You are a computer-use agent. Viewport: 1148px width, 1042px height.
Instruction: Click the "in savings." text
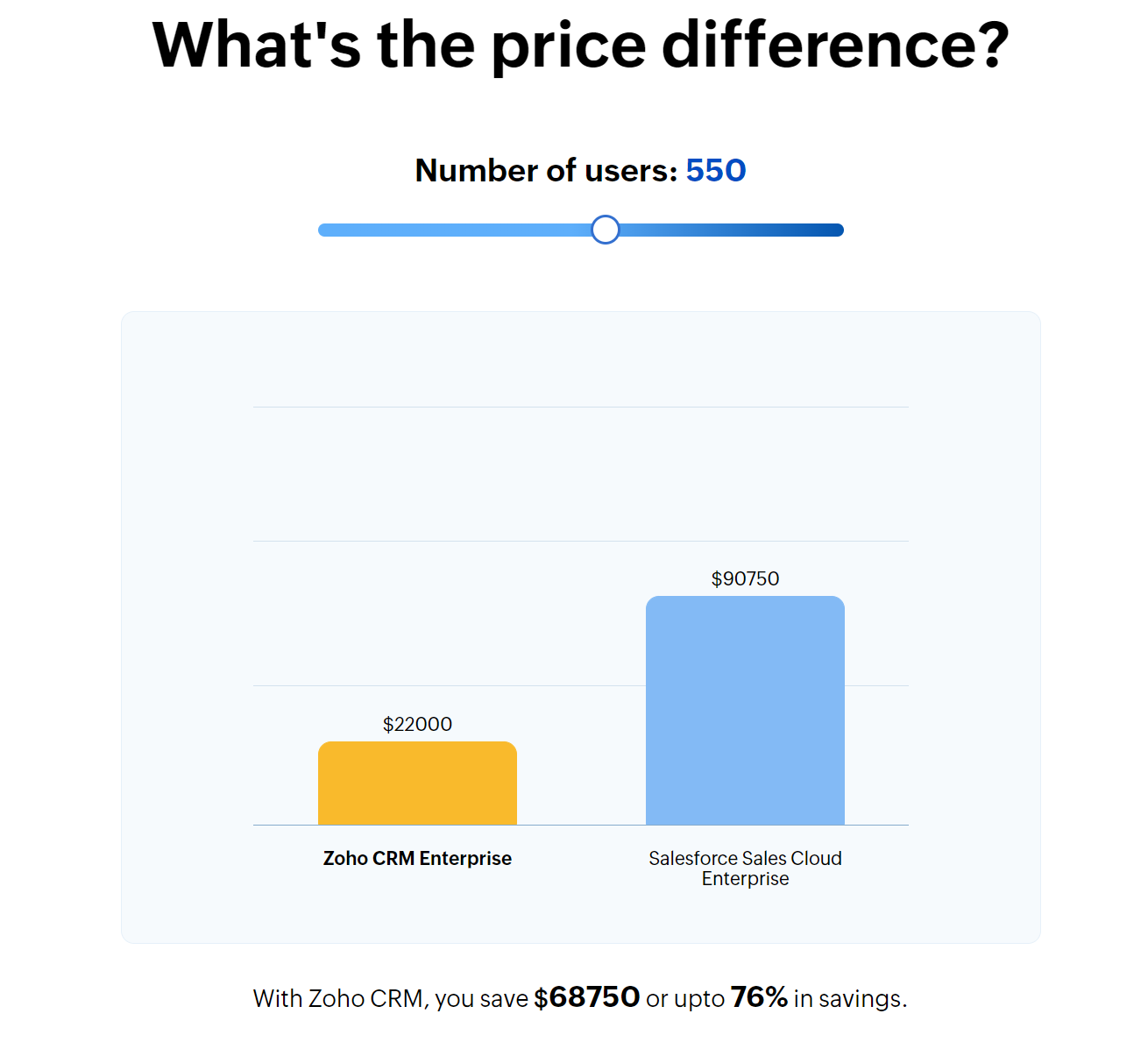click(x=850, y=999)
